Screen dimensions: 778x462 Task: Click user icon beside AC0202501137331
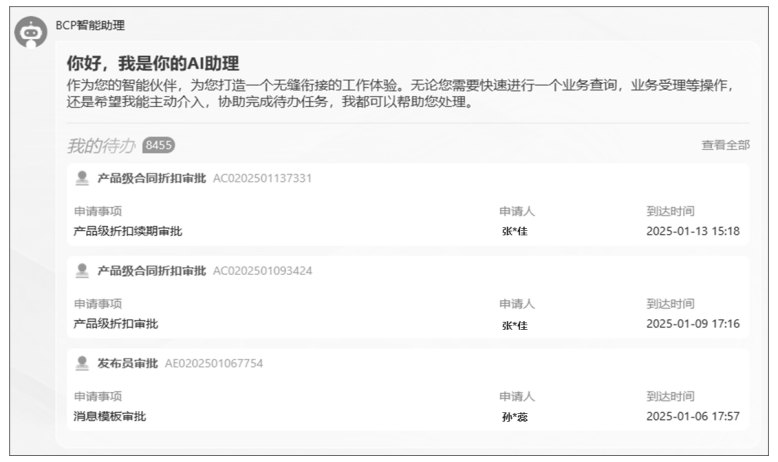pyautogui.click(x=82, y=178)
